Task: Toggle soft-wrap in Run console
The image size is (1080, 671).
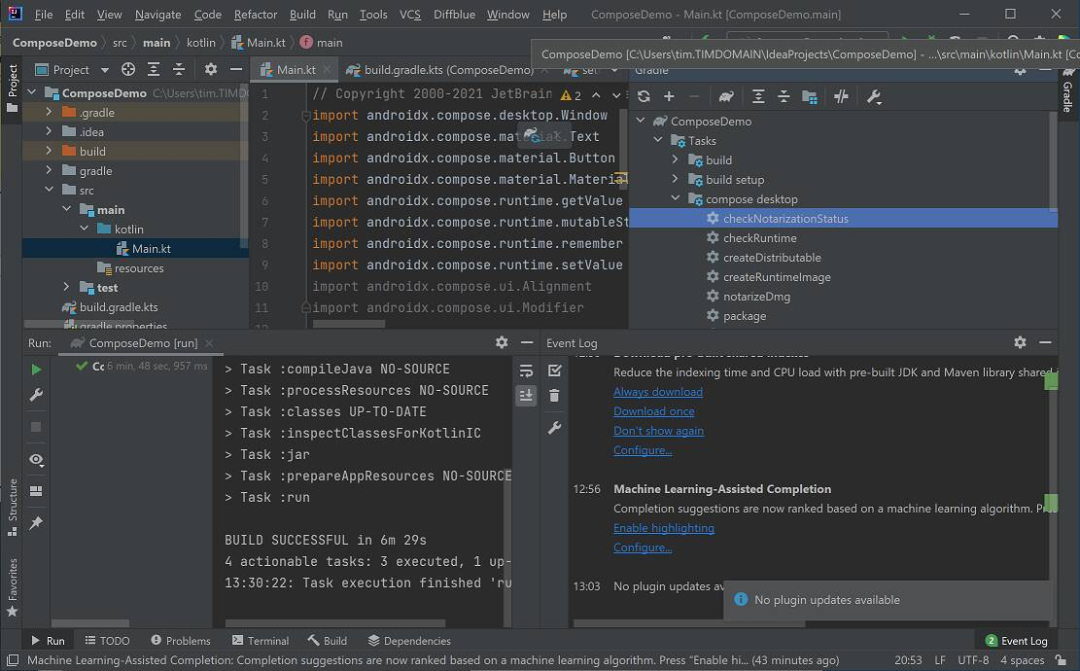Action: tap(525, 369)
